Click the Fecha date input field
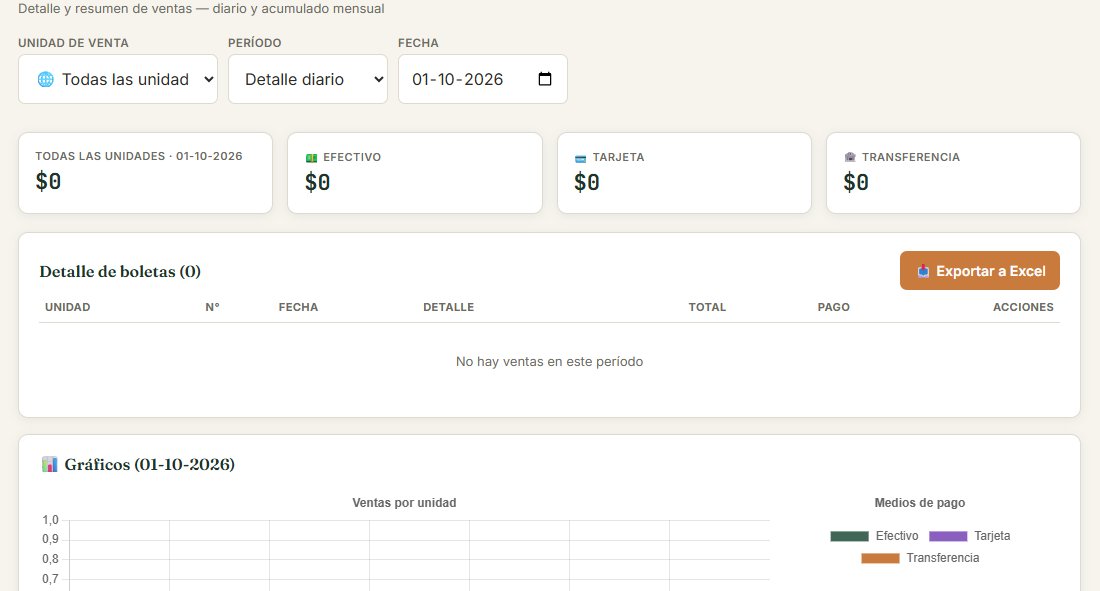 [483, 79]
